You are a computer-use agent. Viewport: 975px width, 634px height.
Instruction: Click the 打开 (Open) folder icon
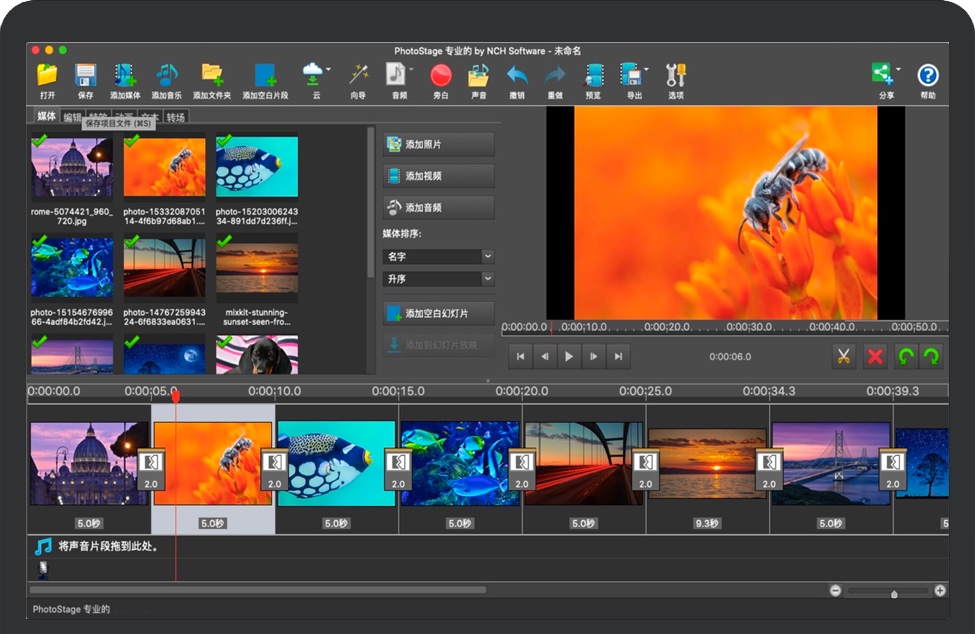coord(47,76)
